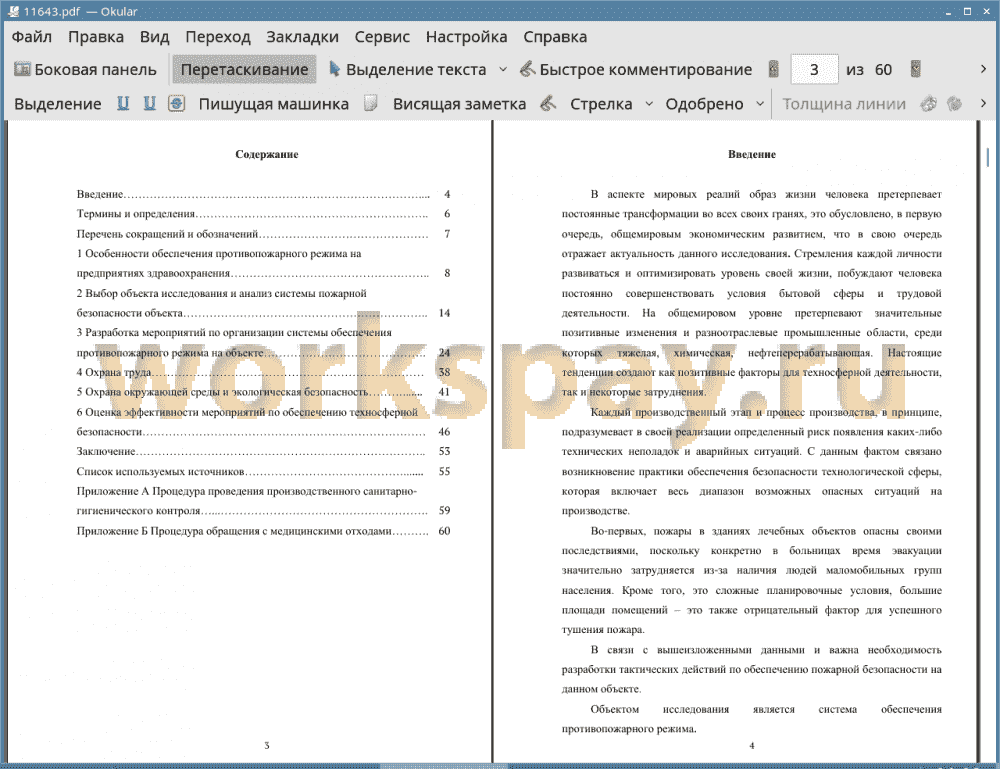Open the Правка menu
1000x769 pixels.
tap(96, 37)
